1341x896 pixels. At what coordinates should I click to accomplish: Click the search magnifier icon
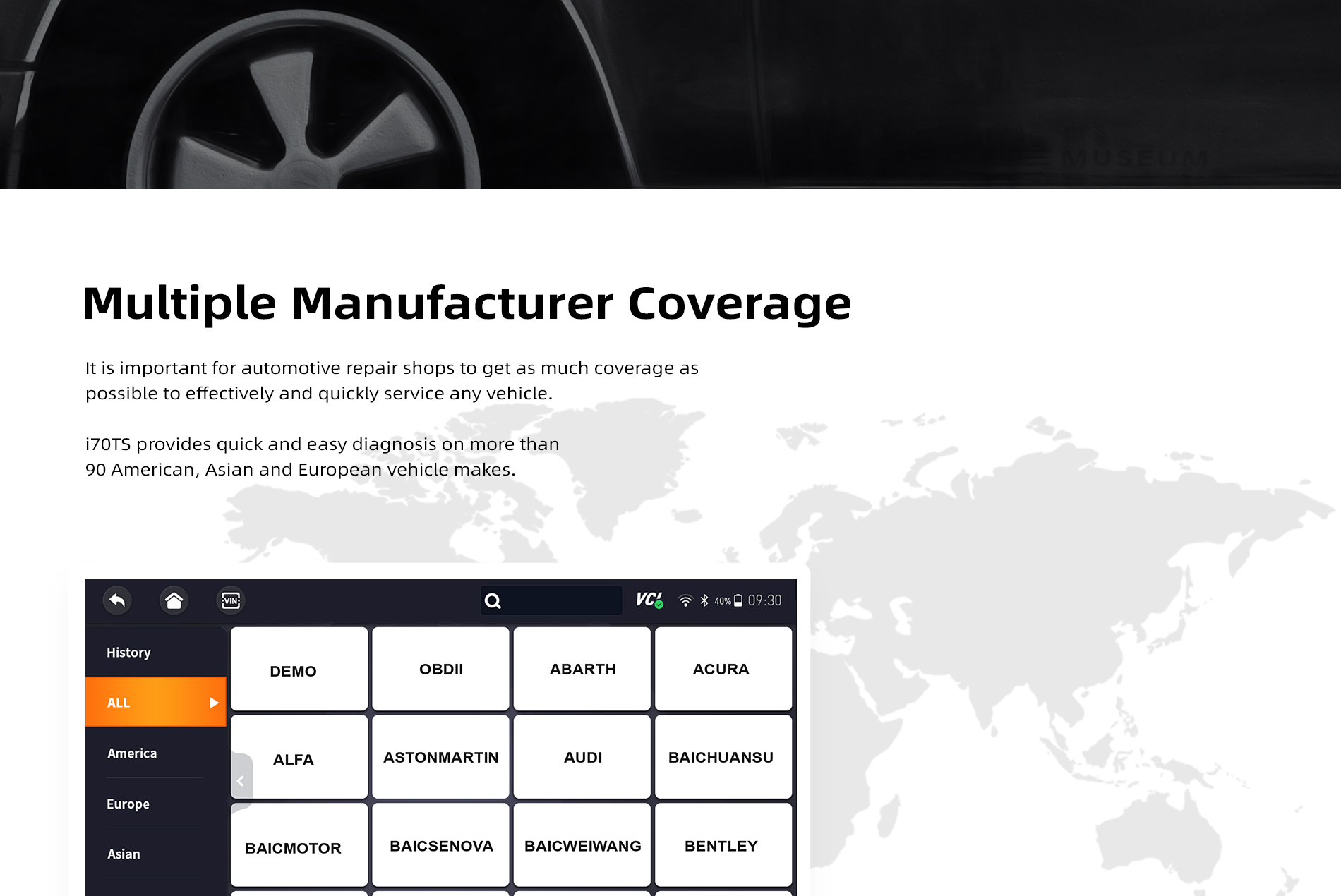point(493,601)
